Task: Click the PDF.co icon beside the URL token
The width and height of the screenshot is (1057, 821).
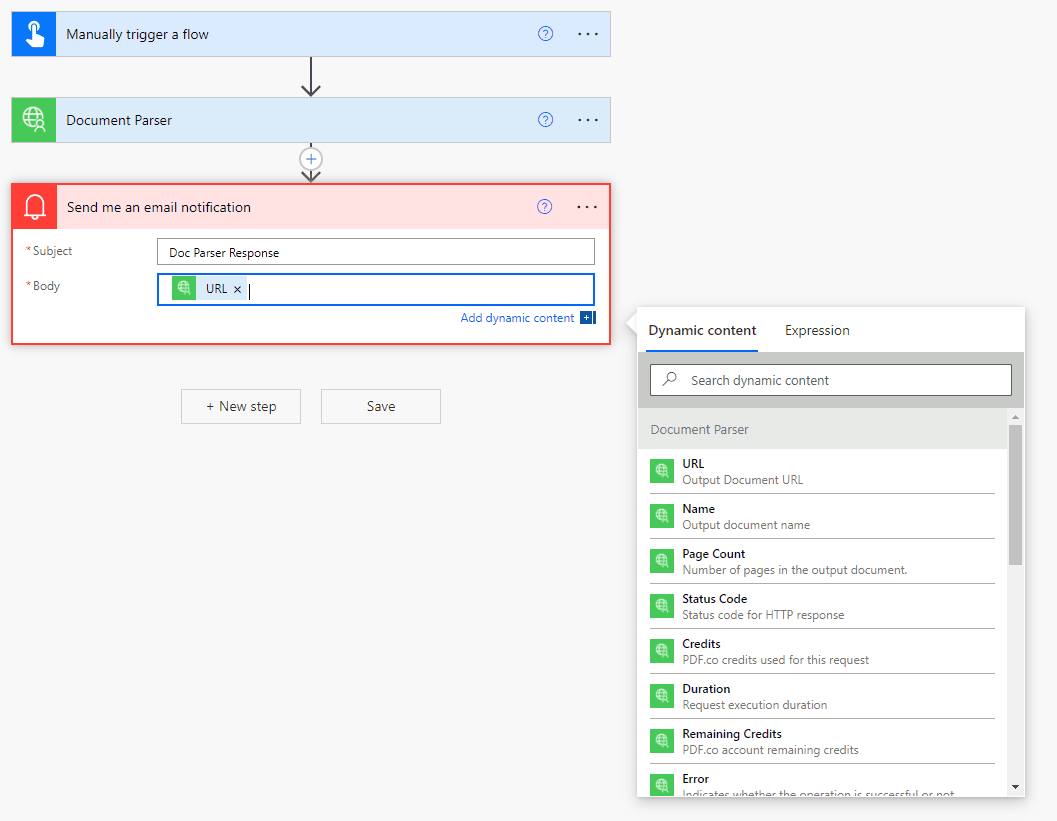Action: tap(183, 288)
